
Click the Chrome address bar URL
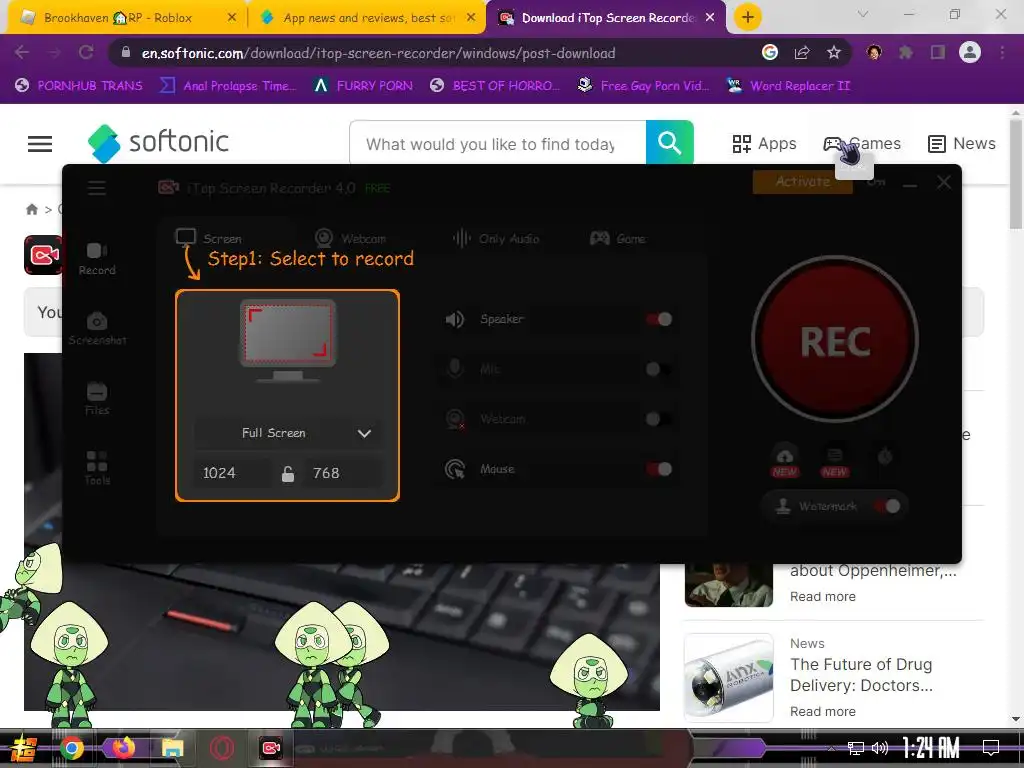click(x=378, y=53)
